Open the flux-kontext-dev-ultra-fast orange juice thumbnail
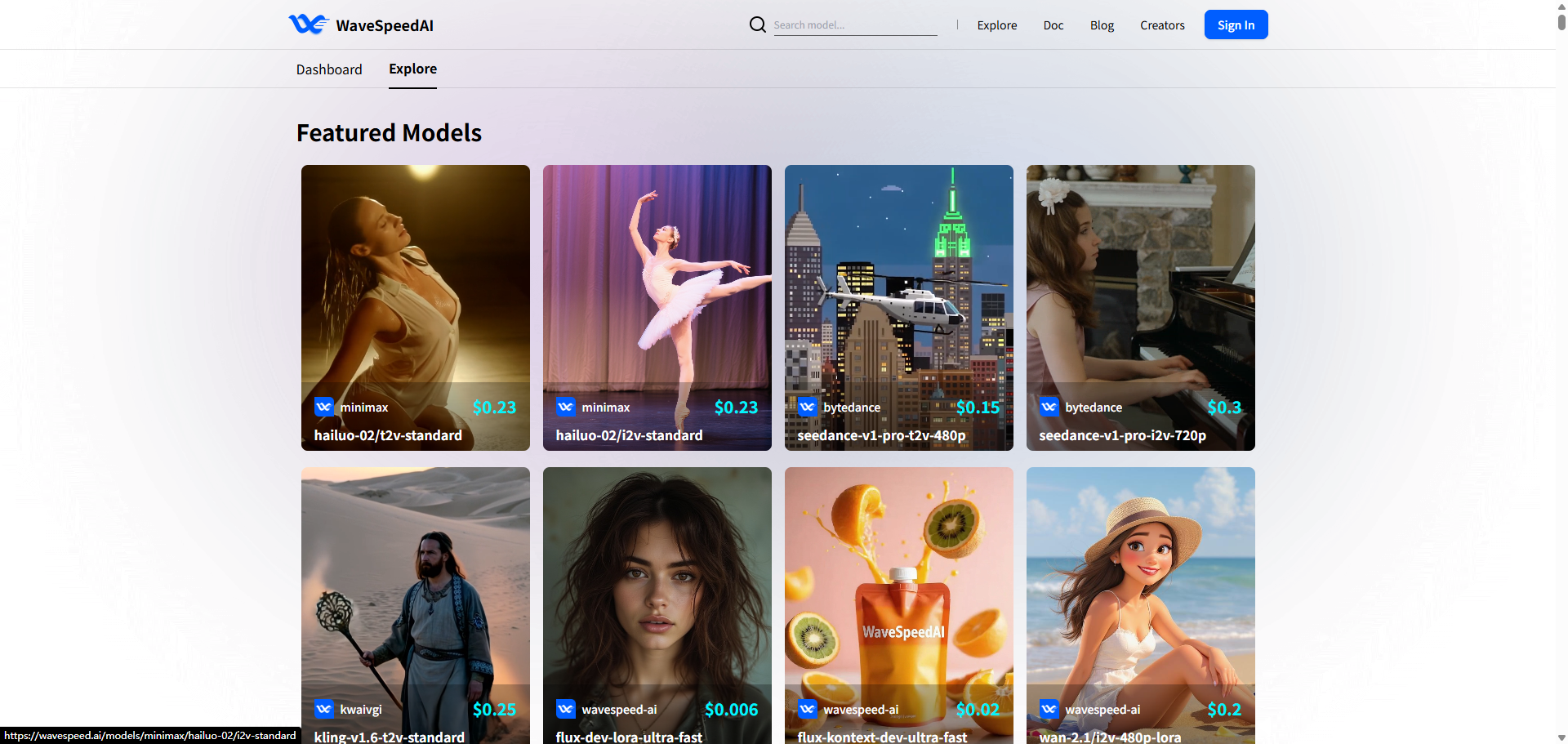The width and height of the screenshot is (1568, 744). pos(898,605)
